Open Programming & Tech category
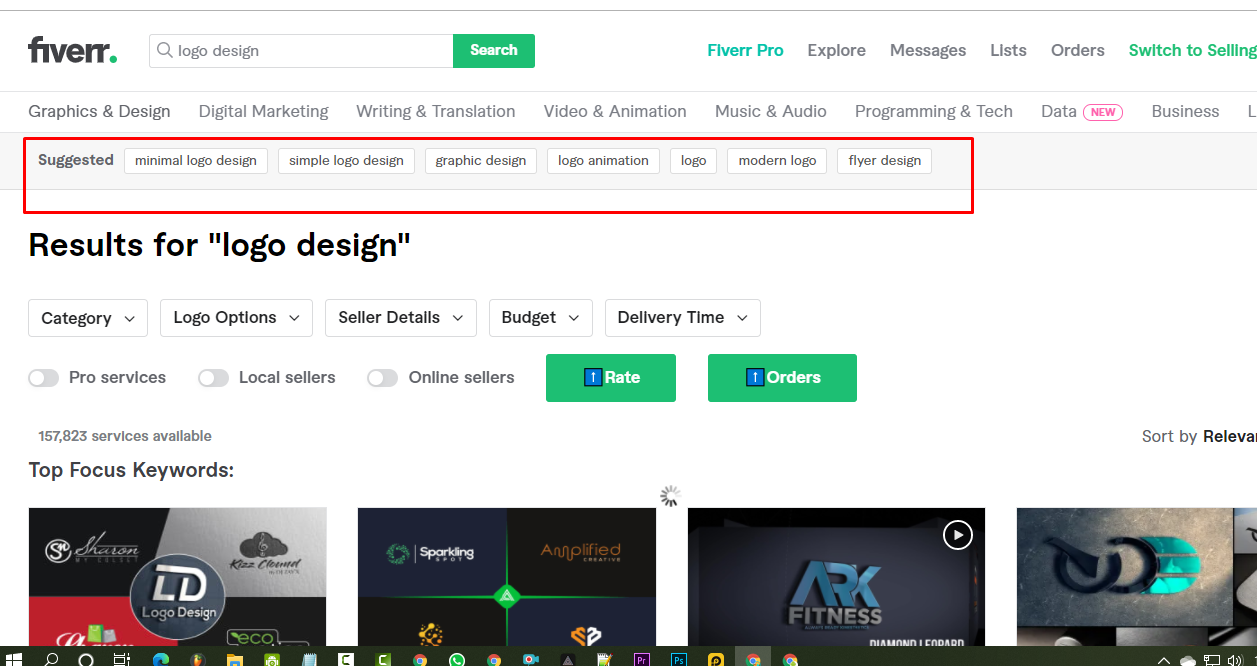Screen dimensions: 1257x666 (934, 112)
